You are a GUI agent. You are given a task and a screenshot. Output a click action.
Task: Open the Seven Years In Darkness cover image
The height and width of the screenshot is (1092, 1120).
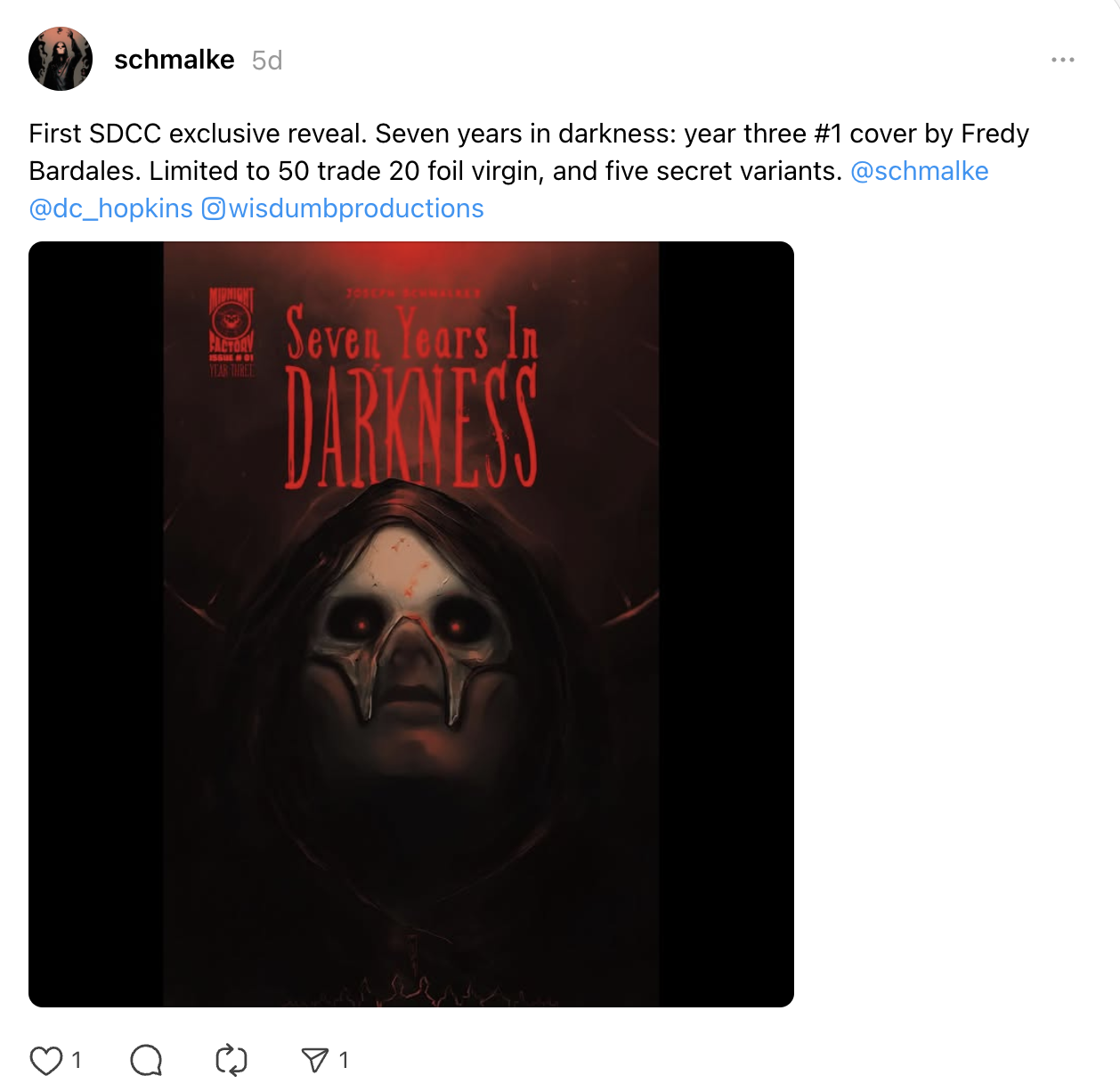(x=411, y=624)
